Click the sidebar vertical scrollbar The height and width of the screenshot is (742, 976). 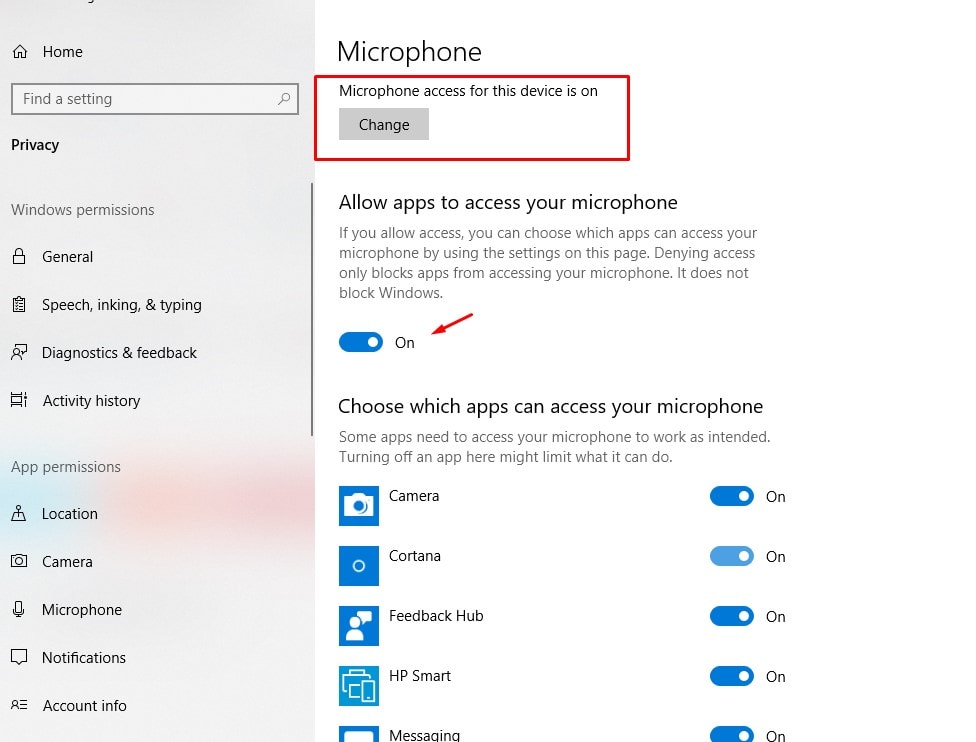pos(312,310)
